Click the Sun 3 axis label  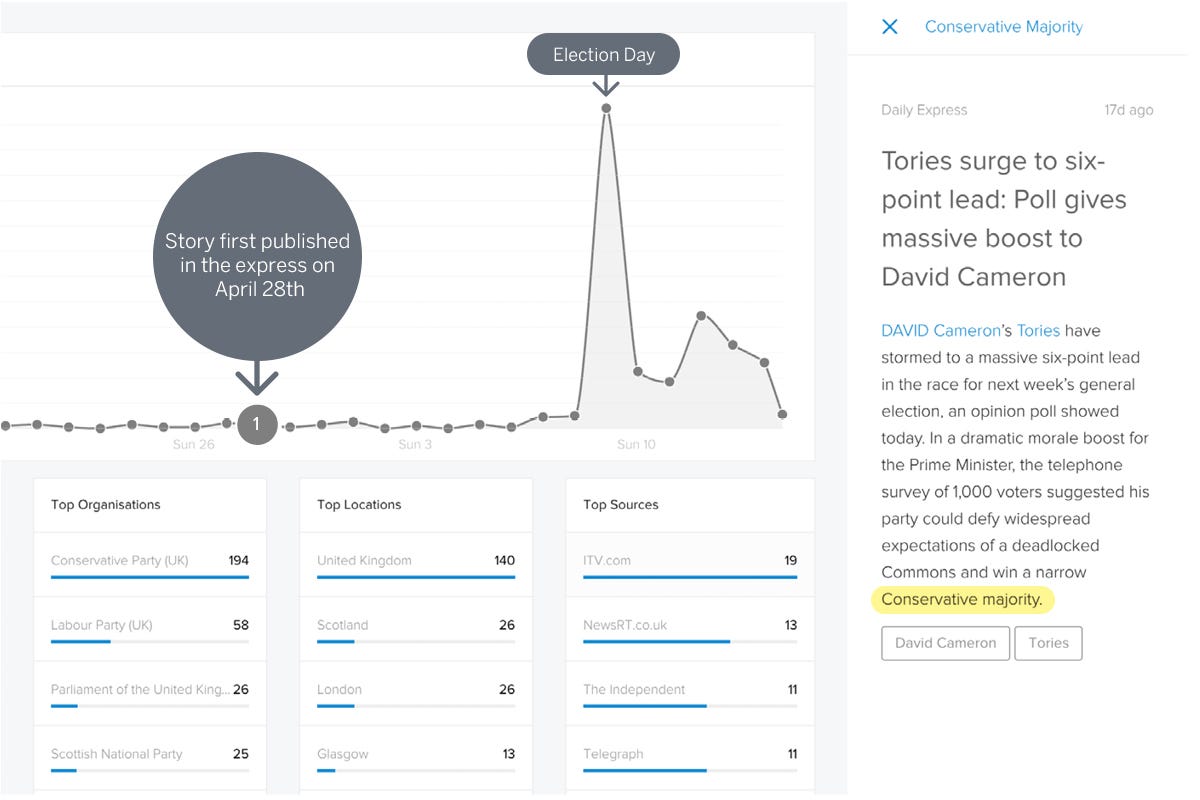pos(415,444)
